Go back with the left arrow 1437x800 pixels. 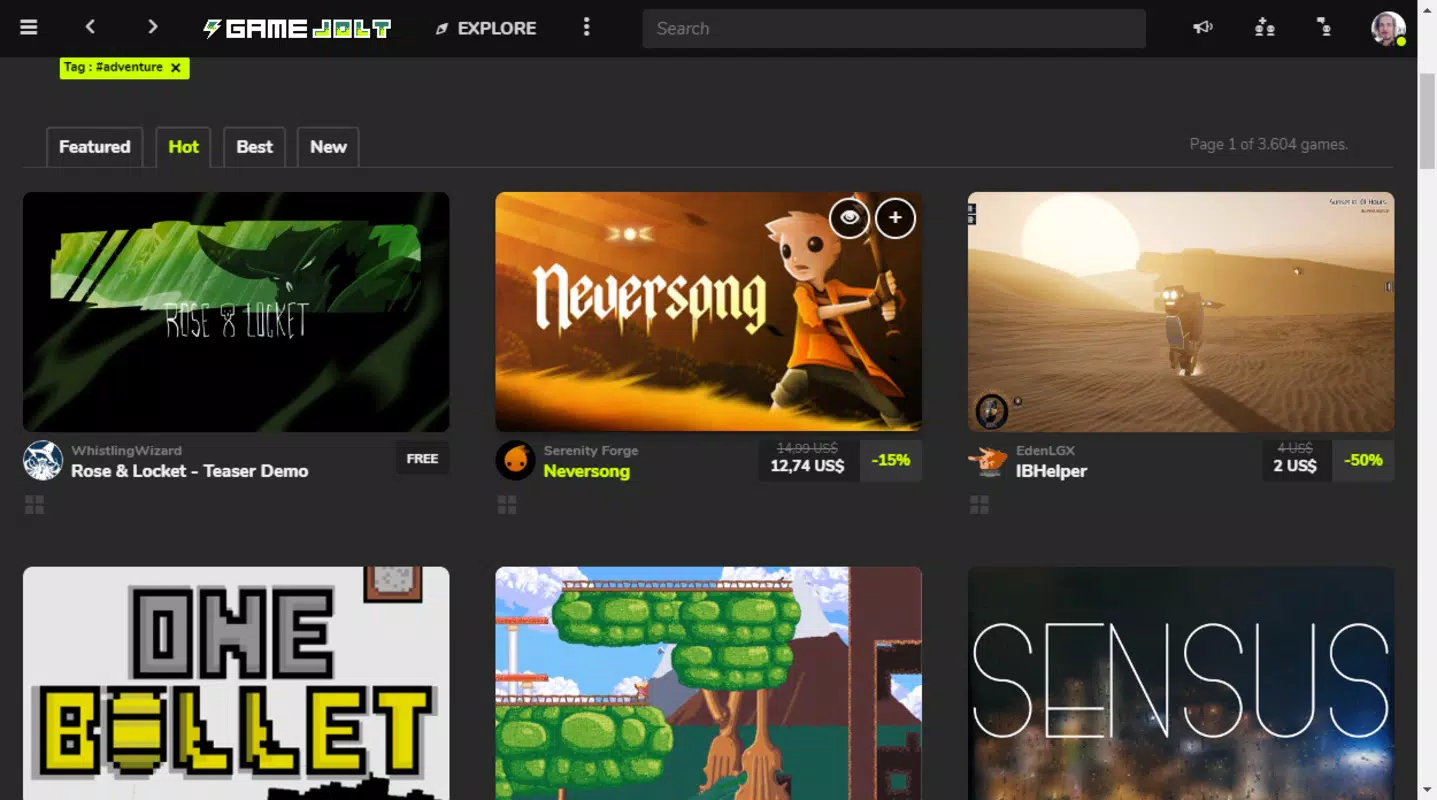click(x=90, y=27)
